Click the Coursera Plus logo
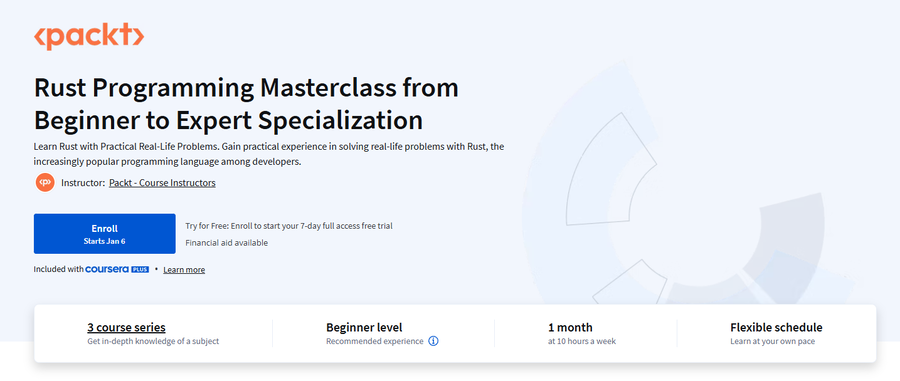Viewport: 900px width, 381px height. [117, 269]
